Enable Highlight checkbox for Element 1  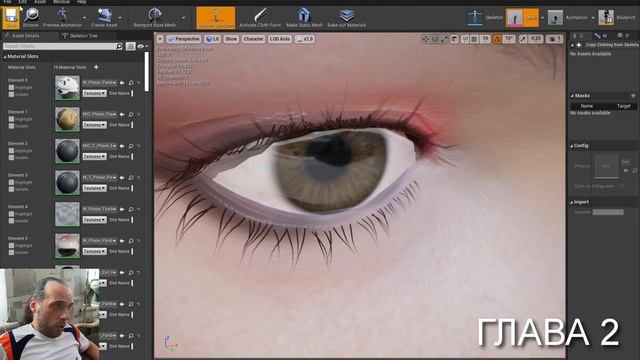[x=11, y=119]
